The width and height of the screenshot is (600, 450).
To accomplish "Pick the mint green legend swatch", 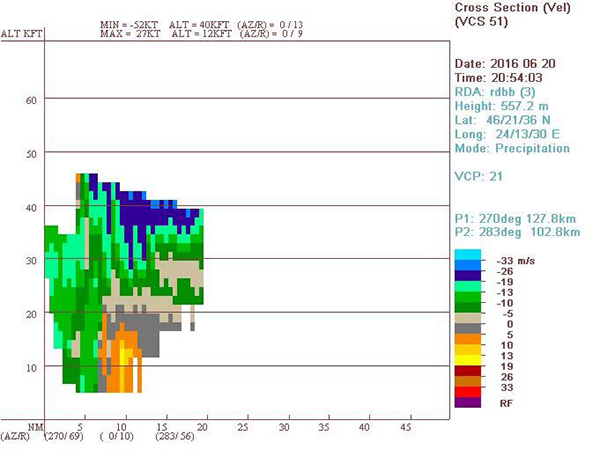I will pos(469,285).
